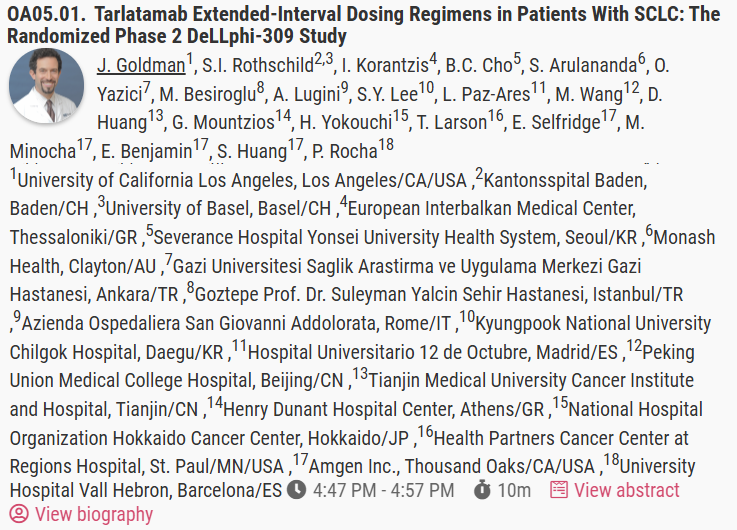Open the View biography link
Image resolution: width=737 pixels, height=530 pixels.
click(94, 514)
